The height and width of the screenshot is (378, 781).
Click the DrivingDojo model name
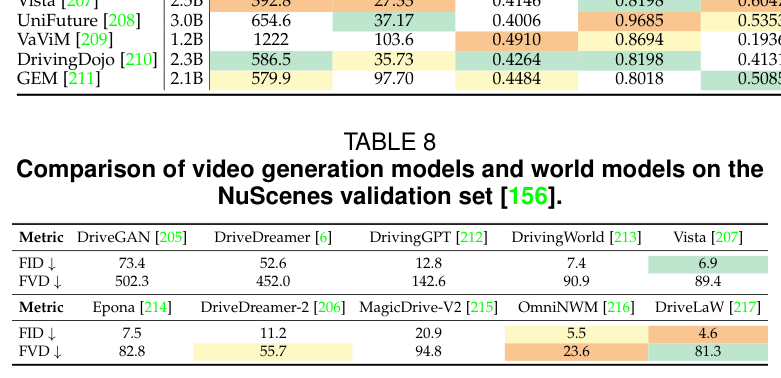click(x=66, y=59)
